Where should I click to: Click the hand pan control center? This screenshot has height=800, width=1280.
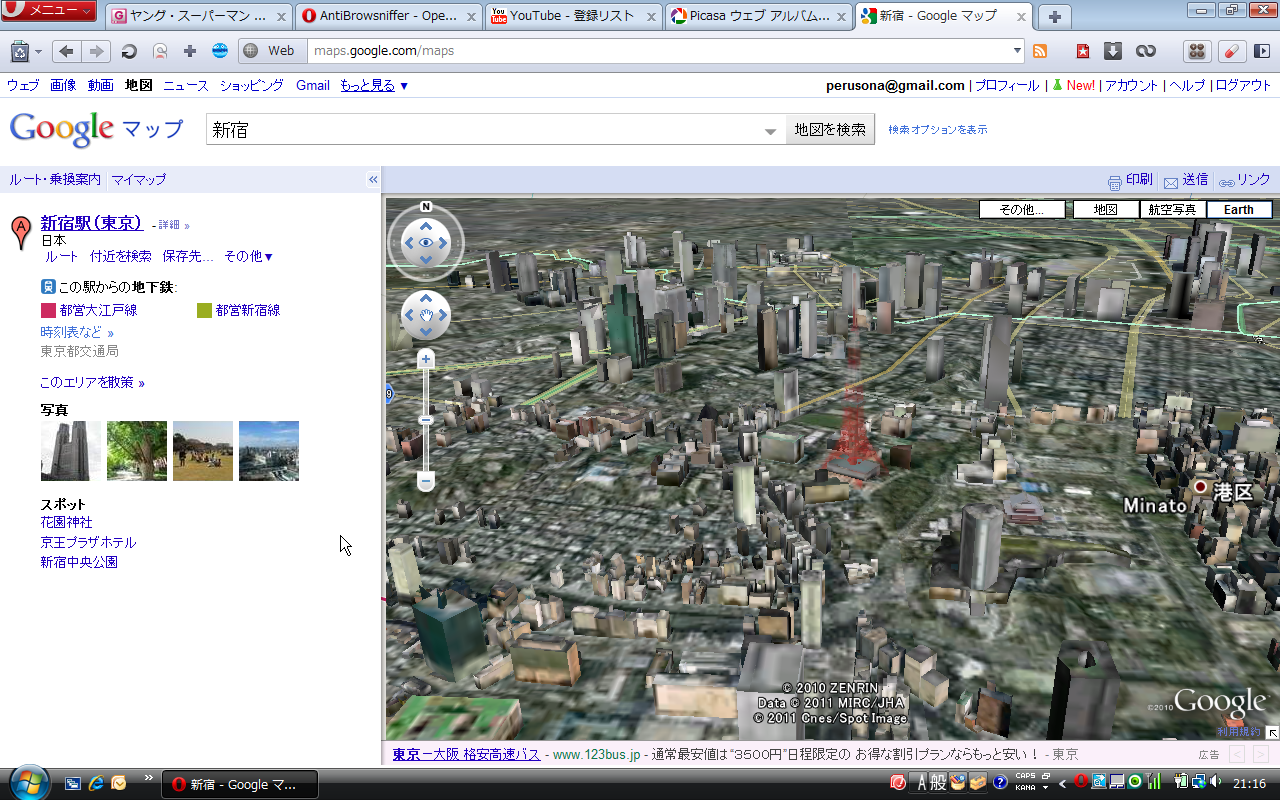pyautogui.click(x=426, y=315)
